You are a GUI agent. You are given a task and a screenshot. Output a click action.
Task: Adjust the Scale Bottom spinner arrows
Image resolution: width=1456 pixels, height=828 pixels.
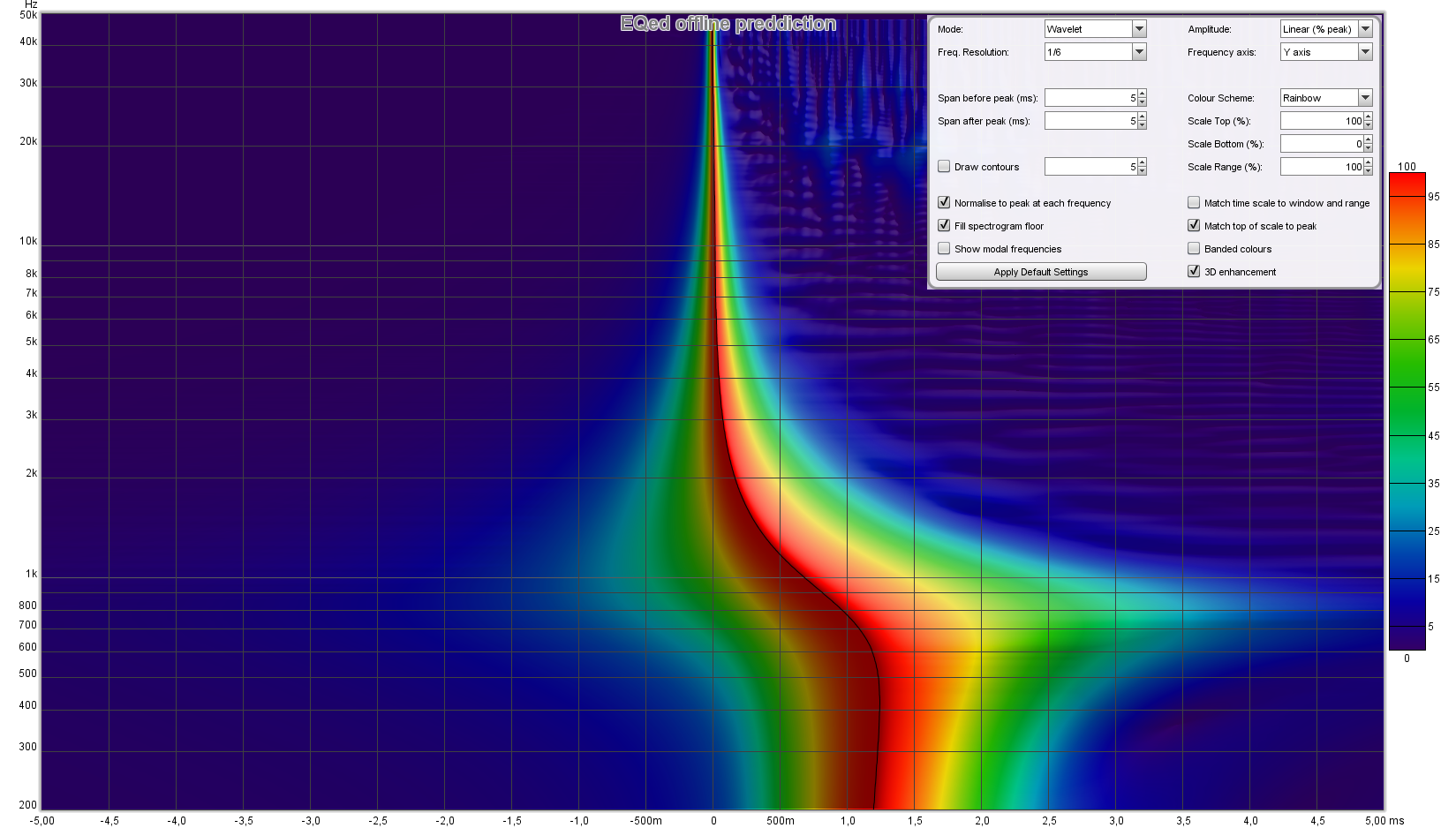pyautogui.click(x=1369, y=144)
